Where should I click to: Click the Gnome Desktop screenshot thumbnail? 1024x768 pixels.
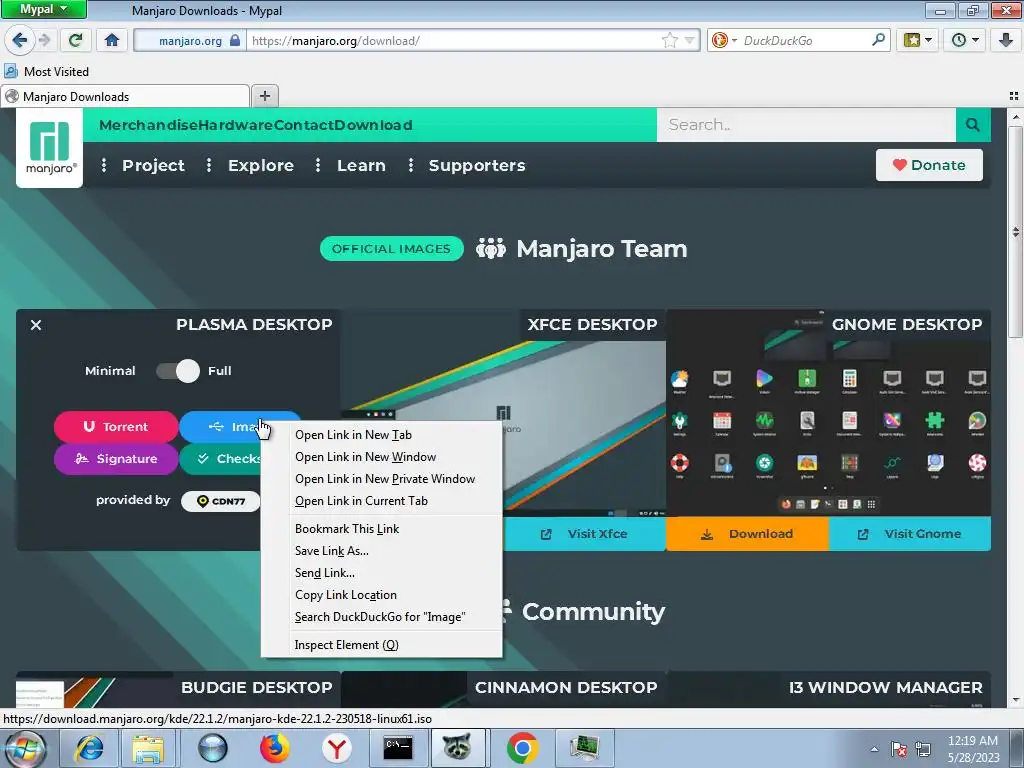(x=828, y=413)
